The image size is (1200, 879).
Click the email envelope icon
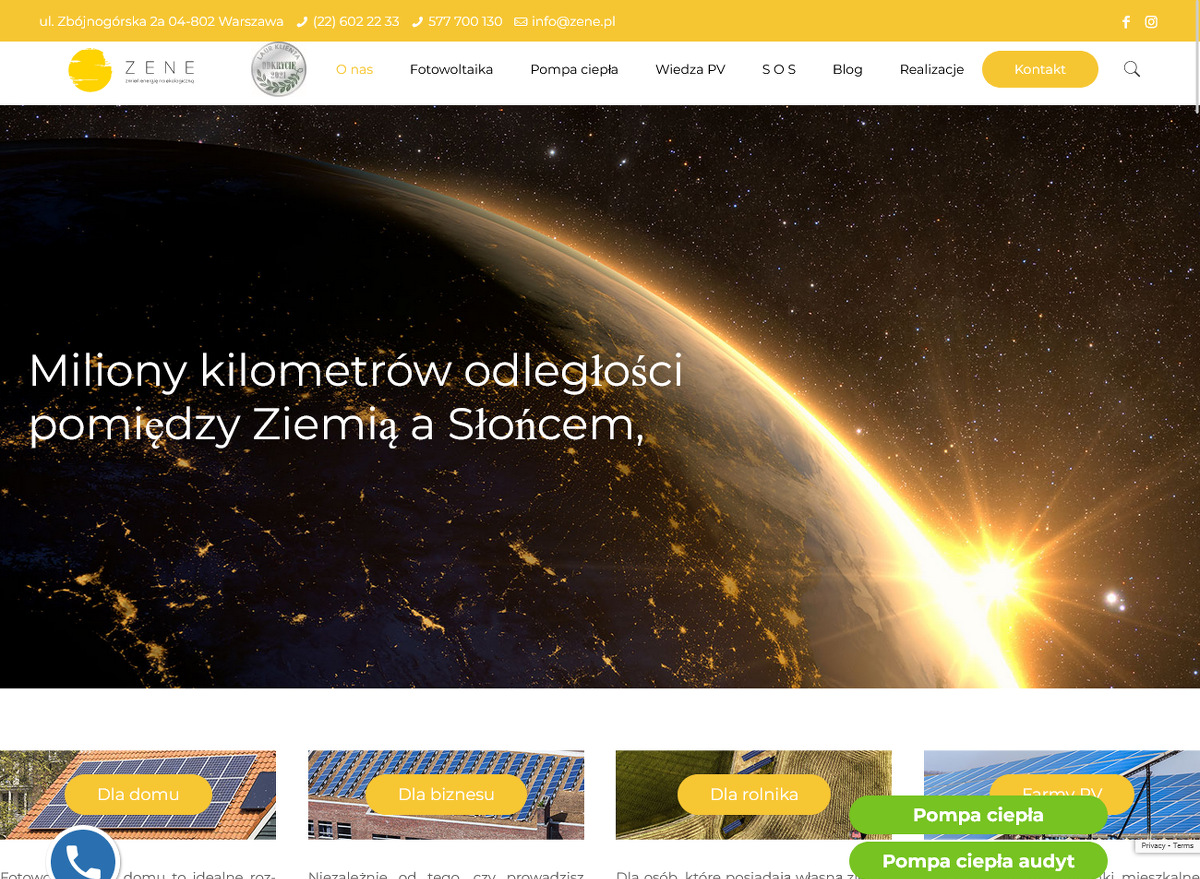click(x=521, y=22)
